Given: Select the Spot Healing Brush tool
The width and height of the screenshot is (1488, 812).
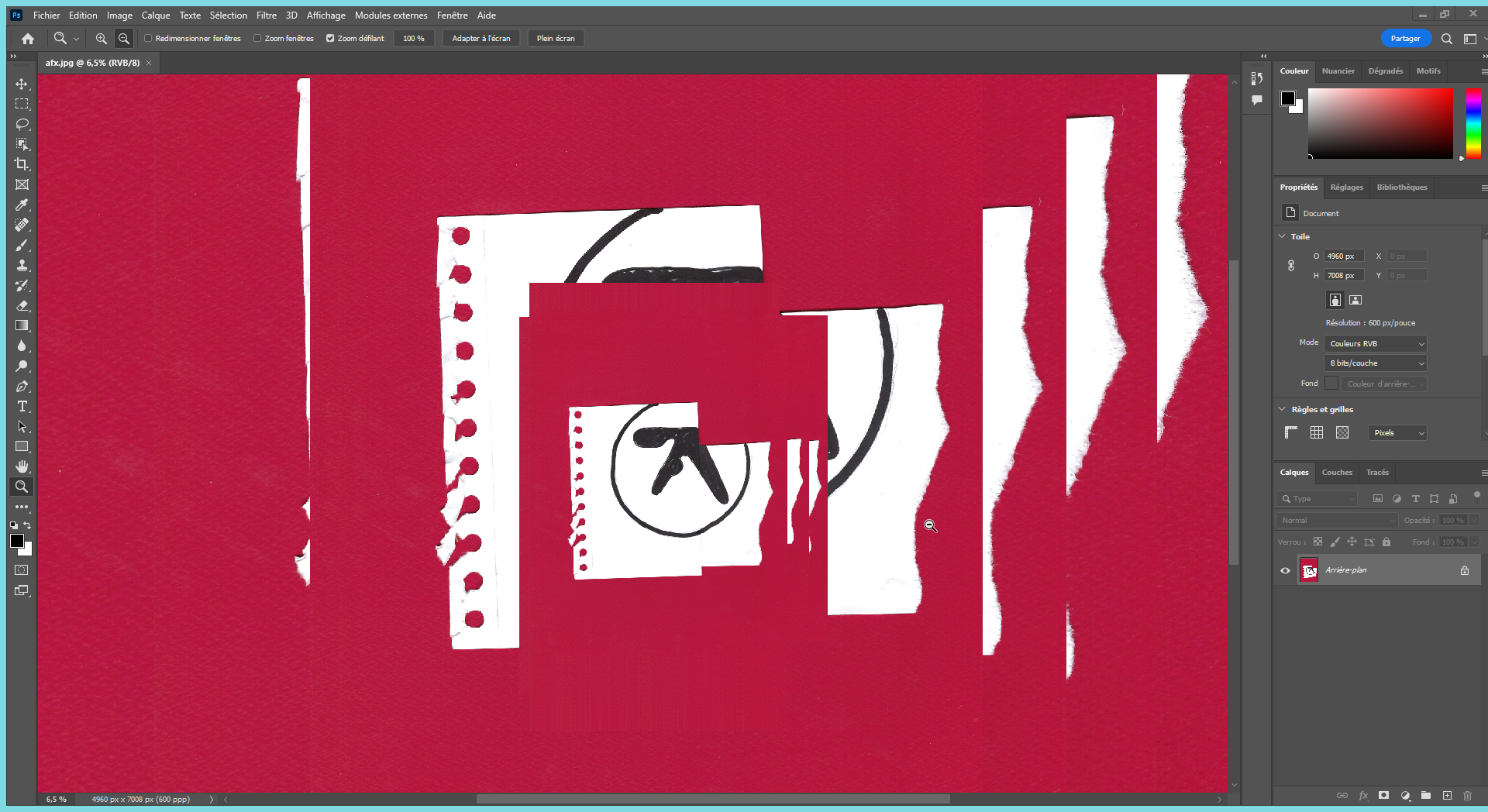Looking at the screenshot, I should [22, 225].
